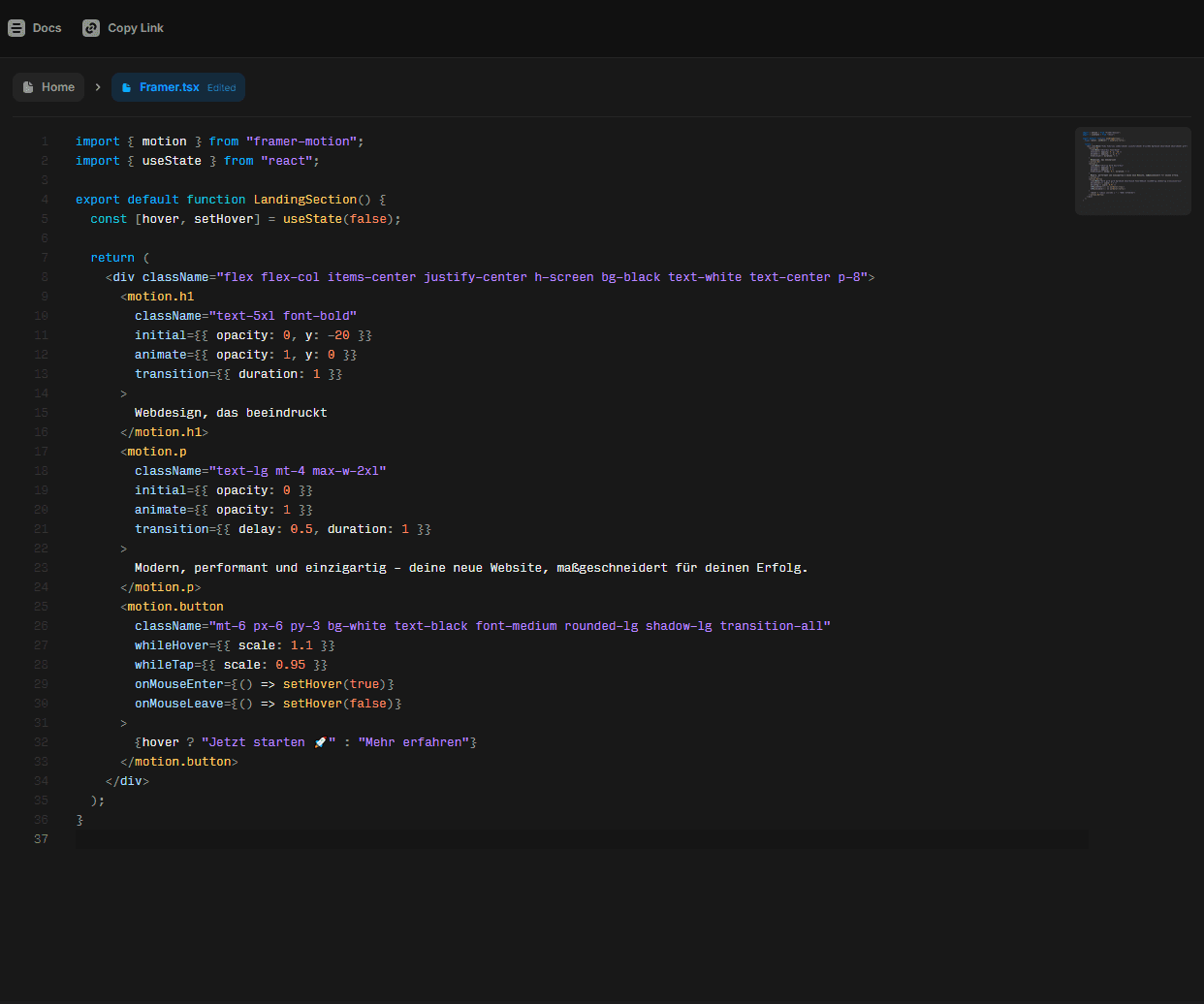This screenshot has width=1204, height=1004.
Task: Click the closing </motion.h1> tag
Action: pos(165,432)
